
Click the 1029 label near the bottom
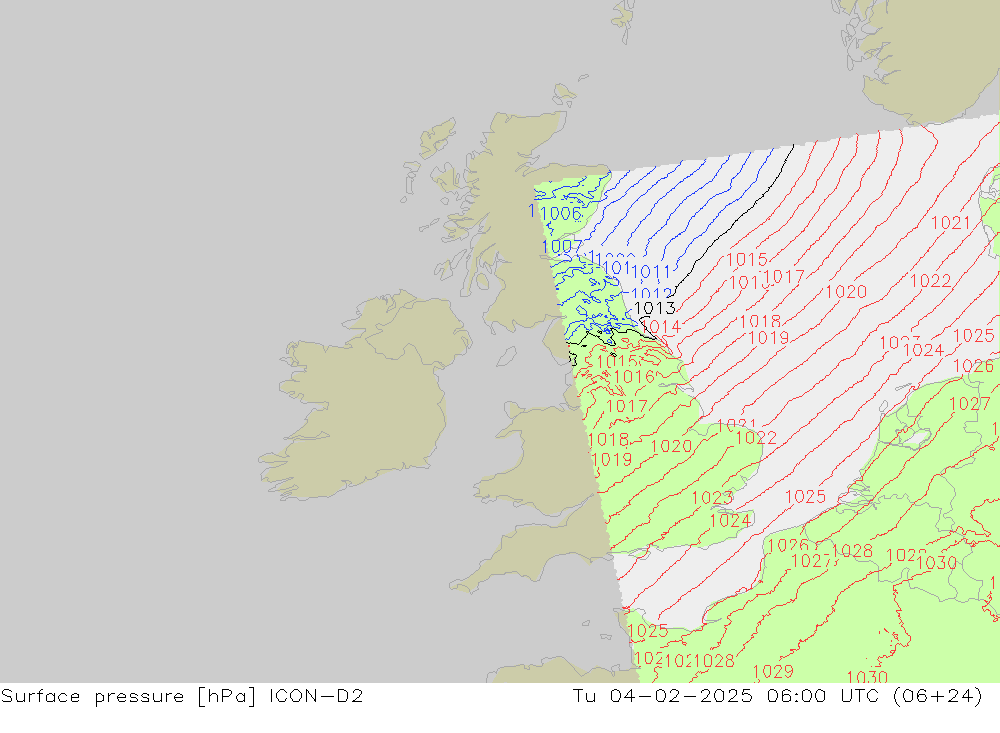coord(773,671)
